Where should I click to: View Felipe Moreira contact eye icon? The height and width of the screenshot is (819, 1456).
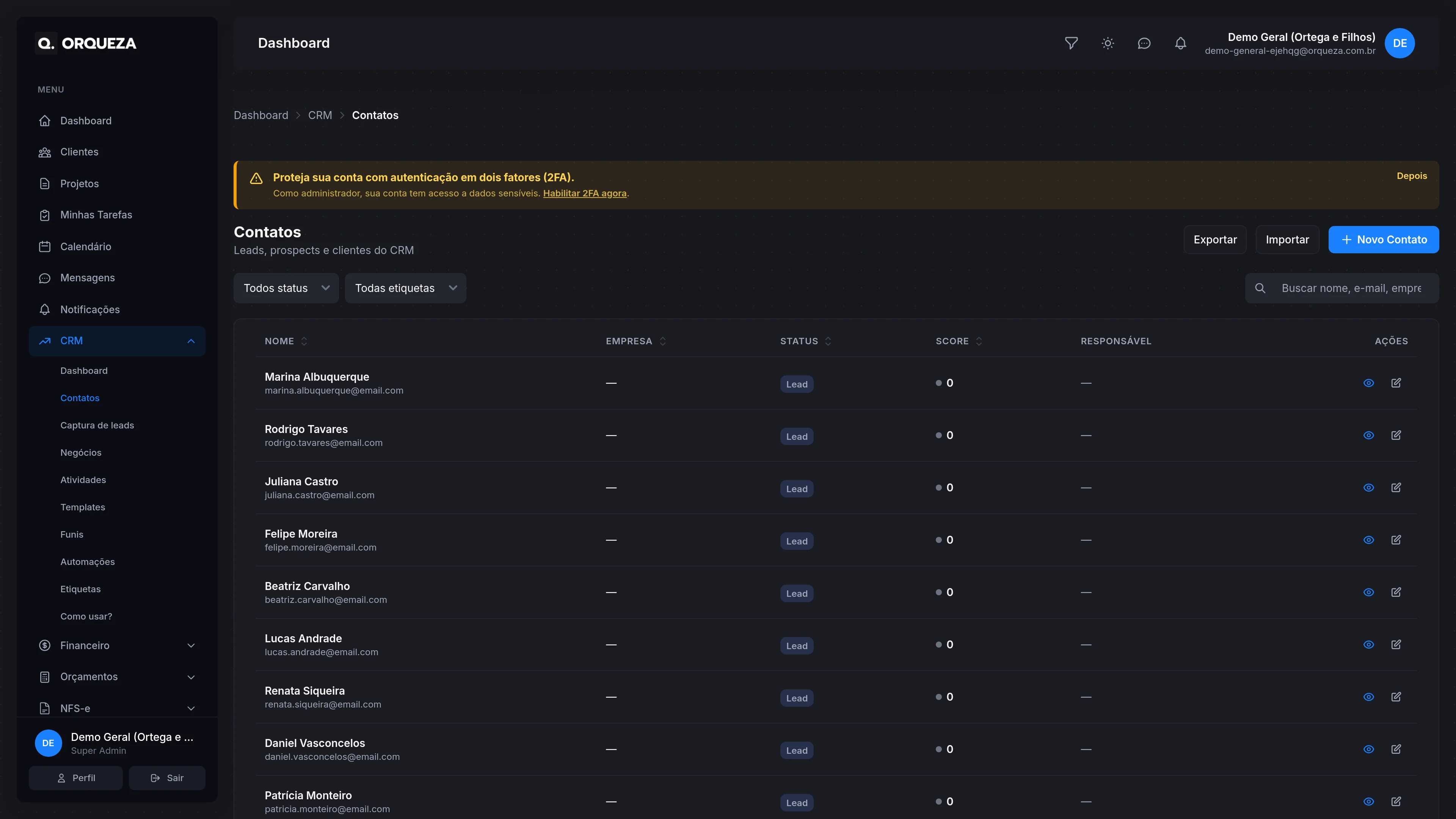(1368, 540)
